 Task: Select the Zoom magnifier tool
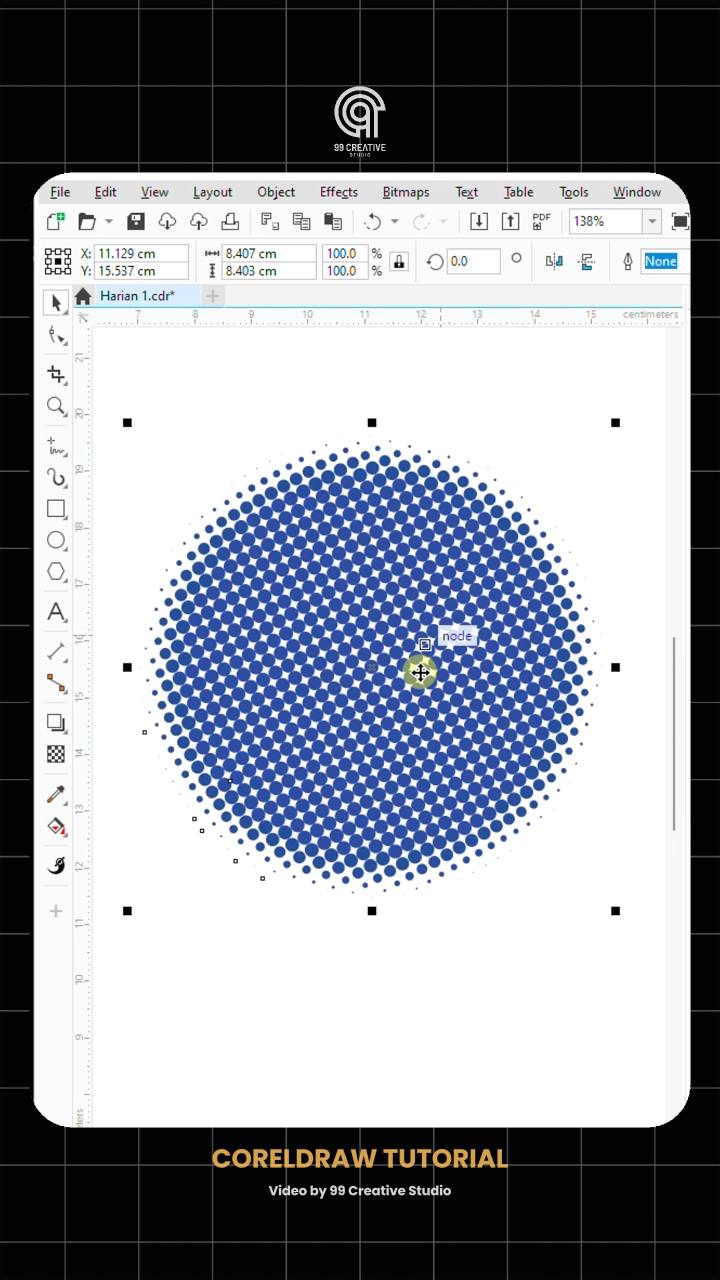click(x=56, y=406)
